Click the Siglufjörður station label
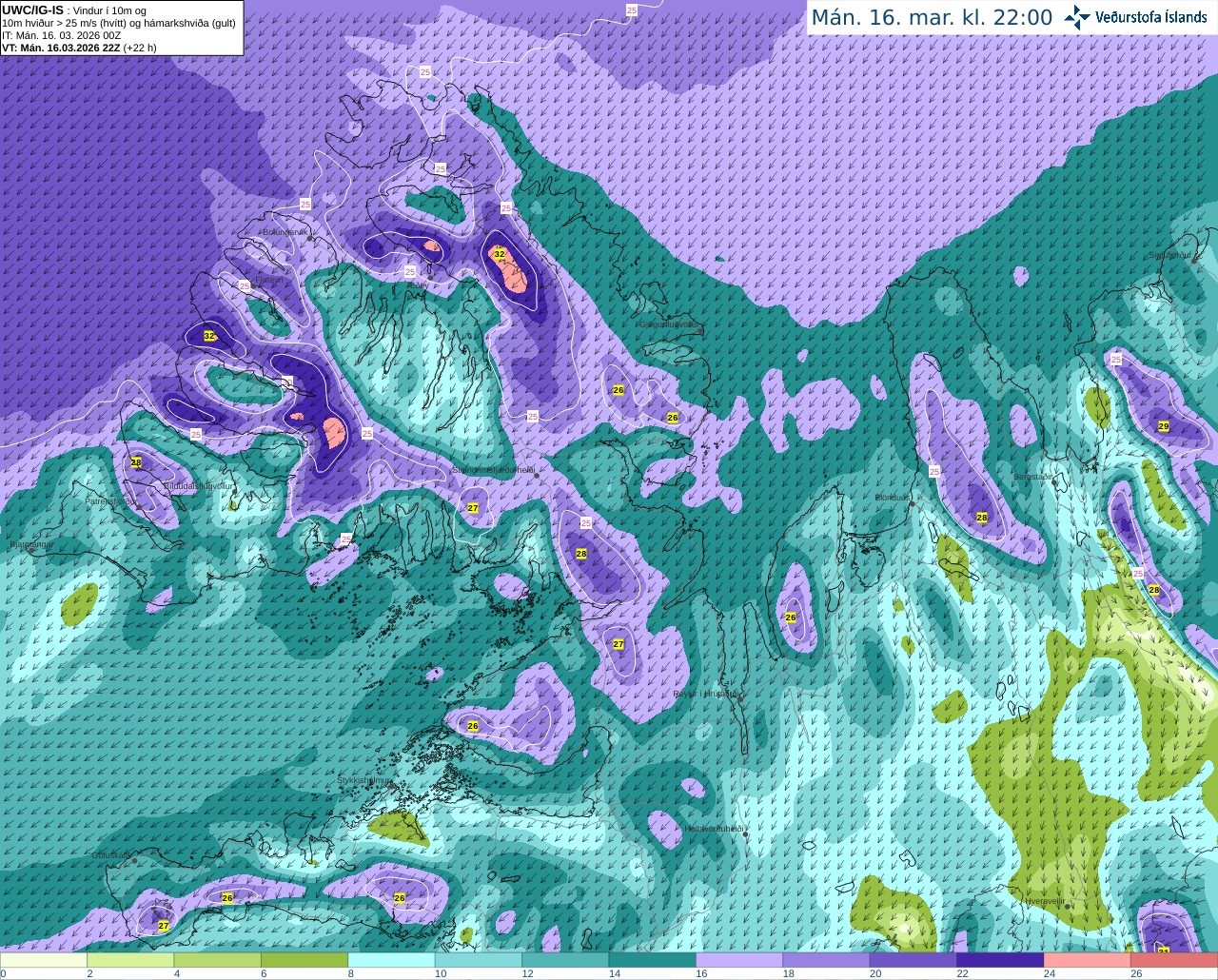This screenshot has height=980, width=1218. [x=1172, y=255]
